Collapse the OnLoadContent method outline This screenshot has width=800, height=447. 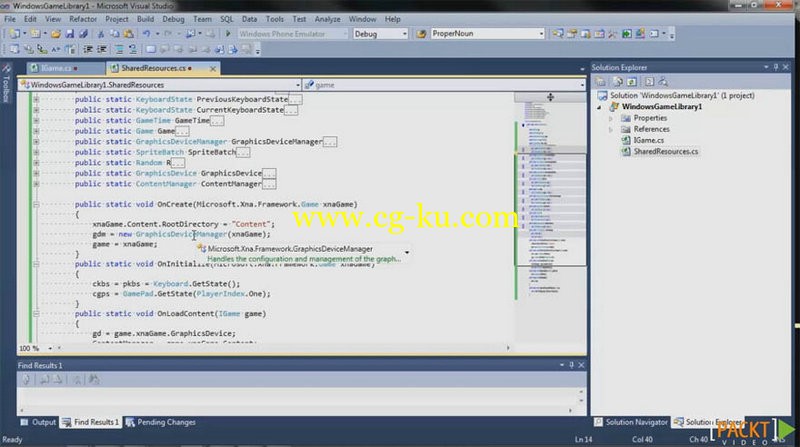click(x=36, y=314)
